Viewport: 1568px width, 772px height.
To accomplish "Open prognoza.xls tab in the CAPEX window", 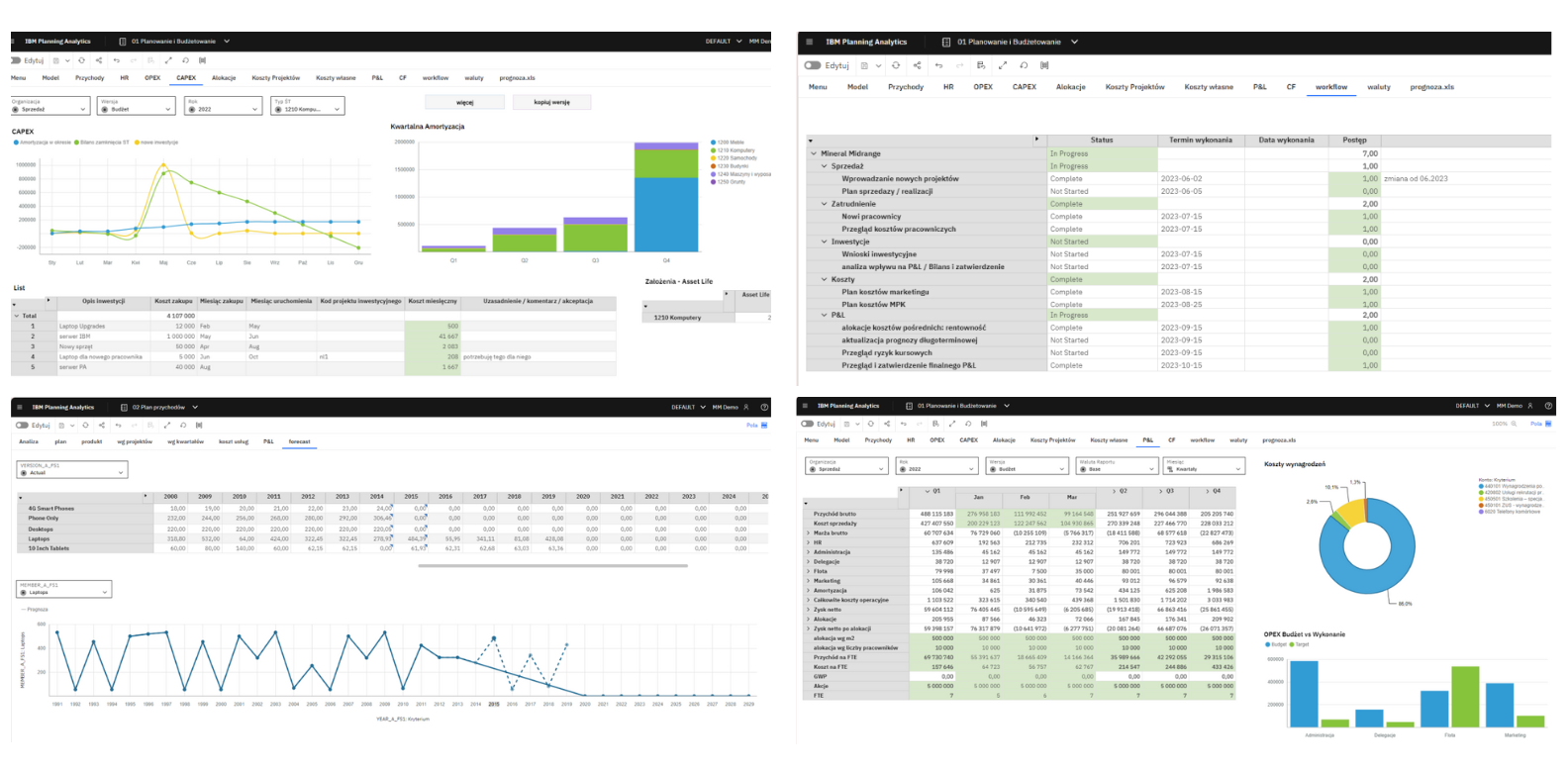I will point(517,77).
